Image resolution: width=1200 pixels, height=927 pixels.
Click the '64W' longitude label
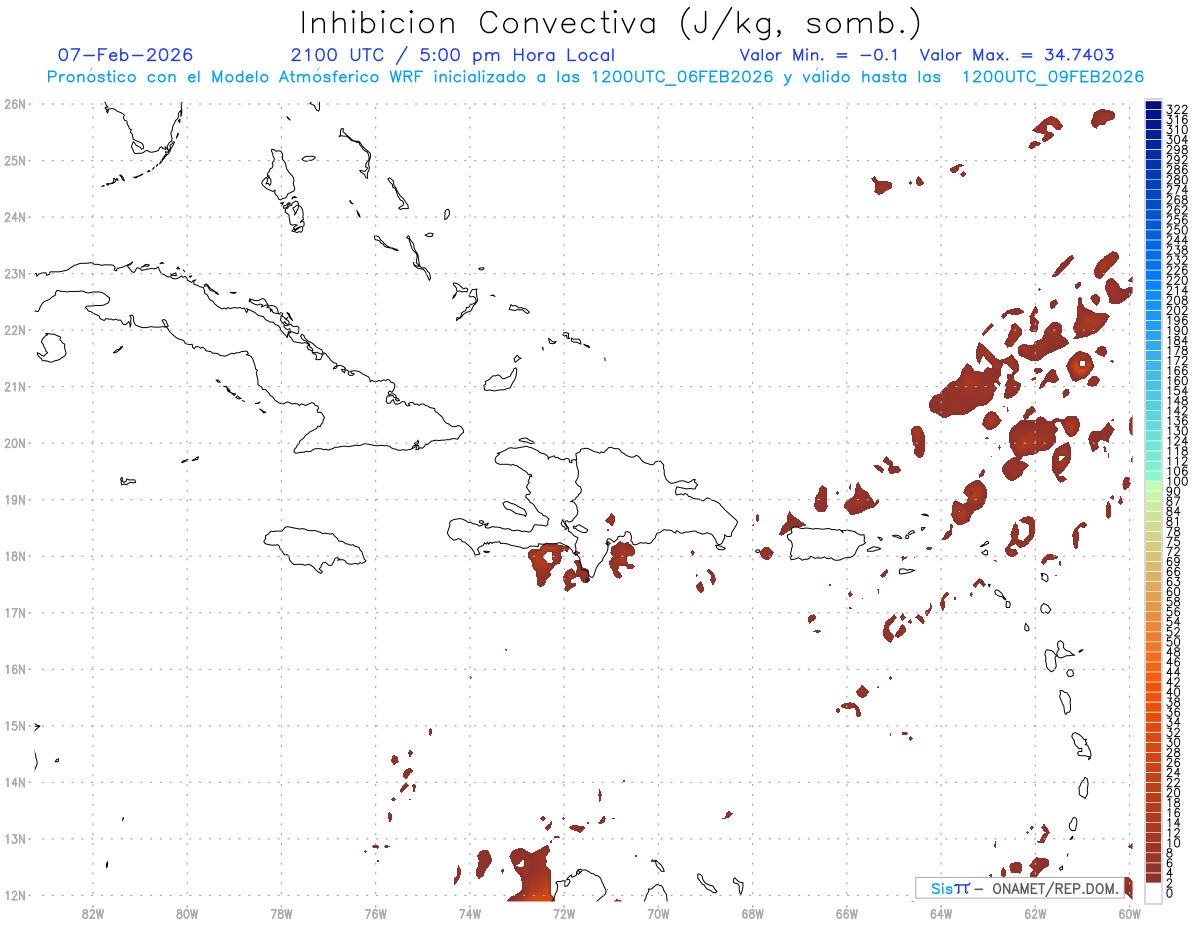click(x=941, y=912)
